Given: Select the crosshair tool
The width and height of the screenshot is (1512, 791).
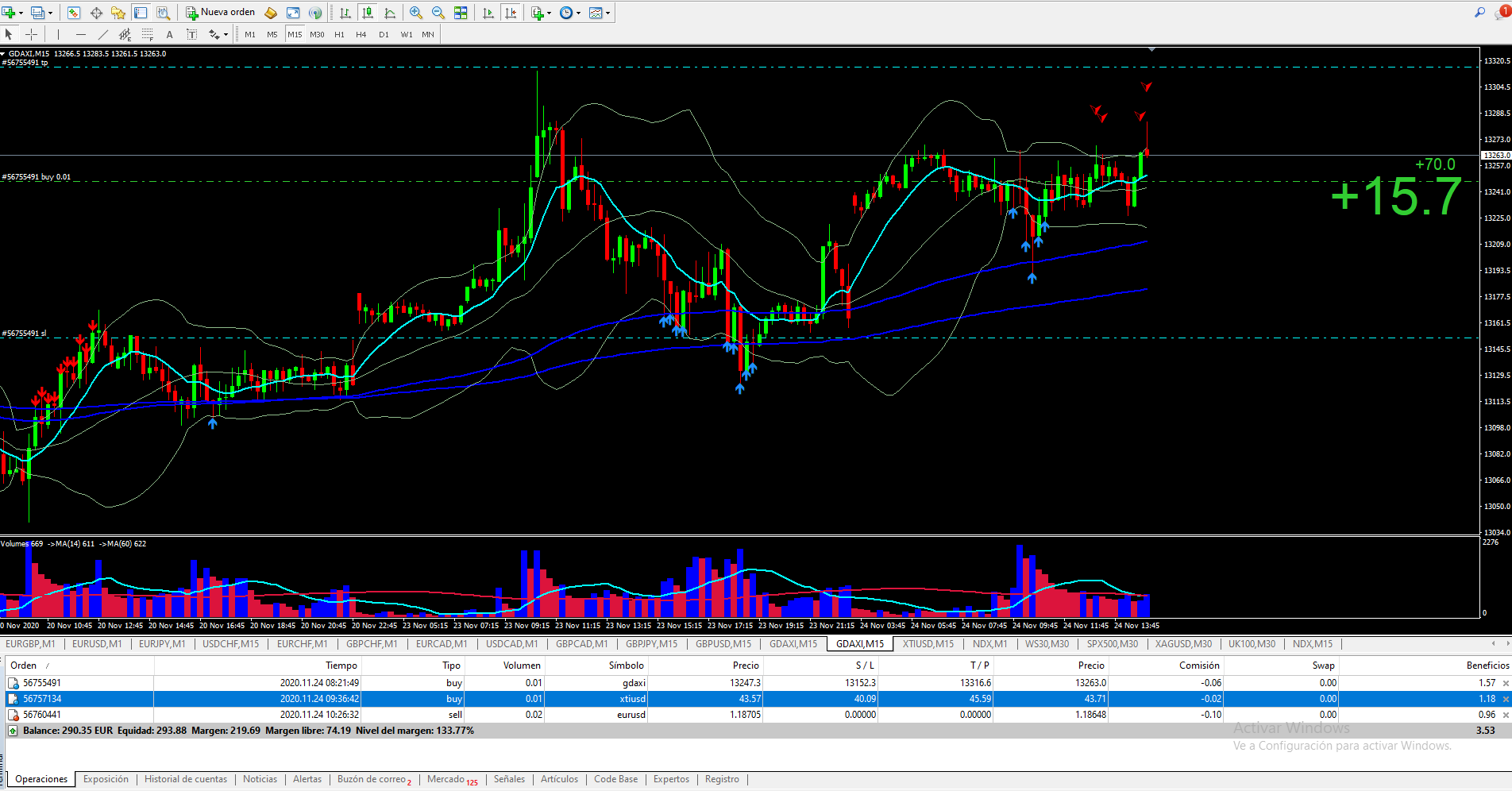Looking at the screenshot, I should pos(32,34).
